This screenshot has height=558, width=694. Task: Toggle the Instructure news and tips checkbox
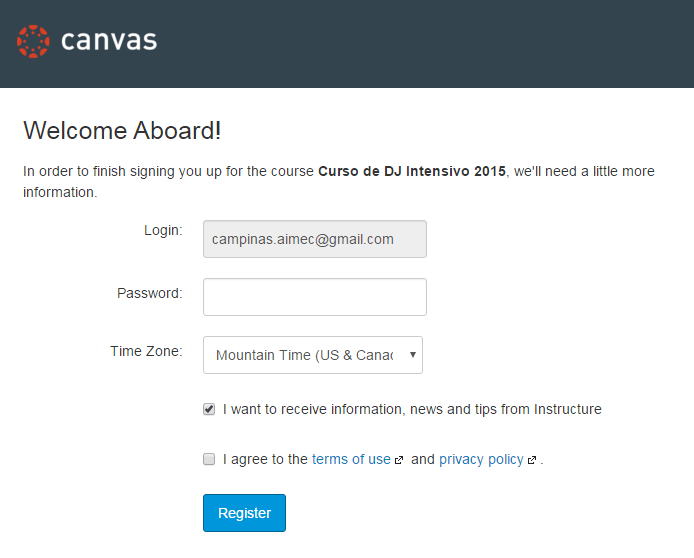(209, 409)
